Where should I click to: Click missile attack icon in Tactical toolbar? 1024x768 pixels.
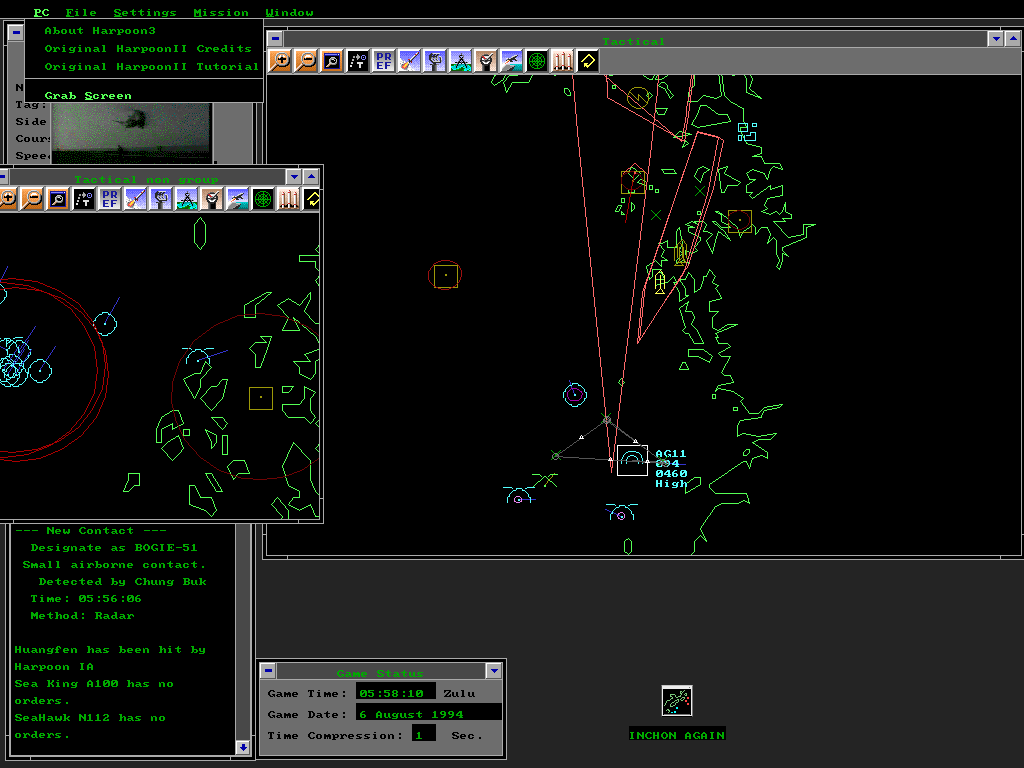(409, 61)
